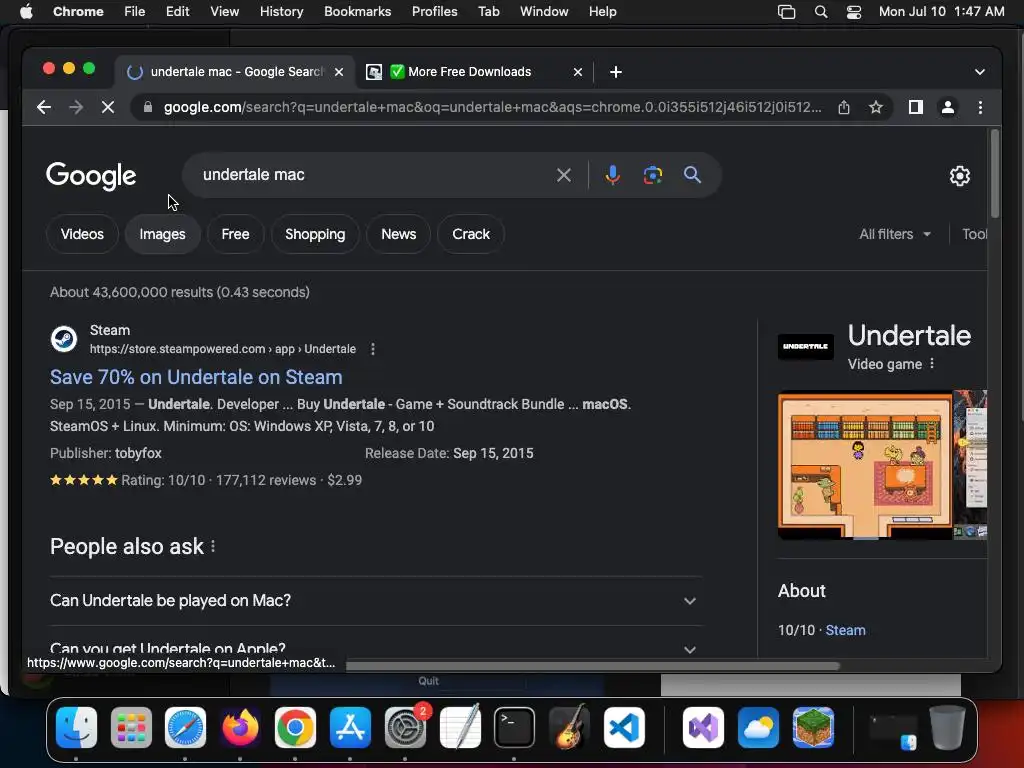Open App Store from the Dock
Viewport: 1024px width, 768px height.
point(351,728)
